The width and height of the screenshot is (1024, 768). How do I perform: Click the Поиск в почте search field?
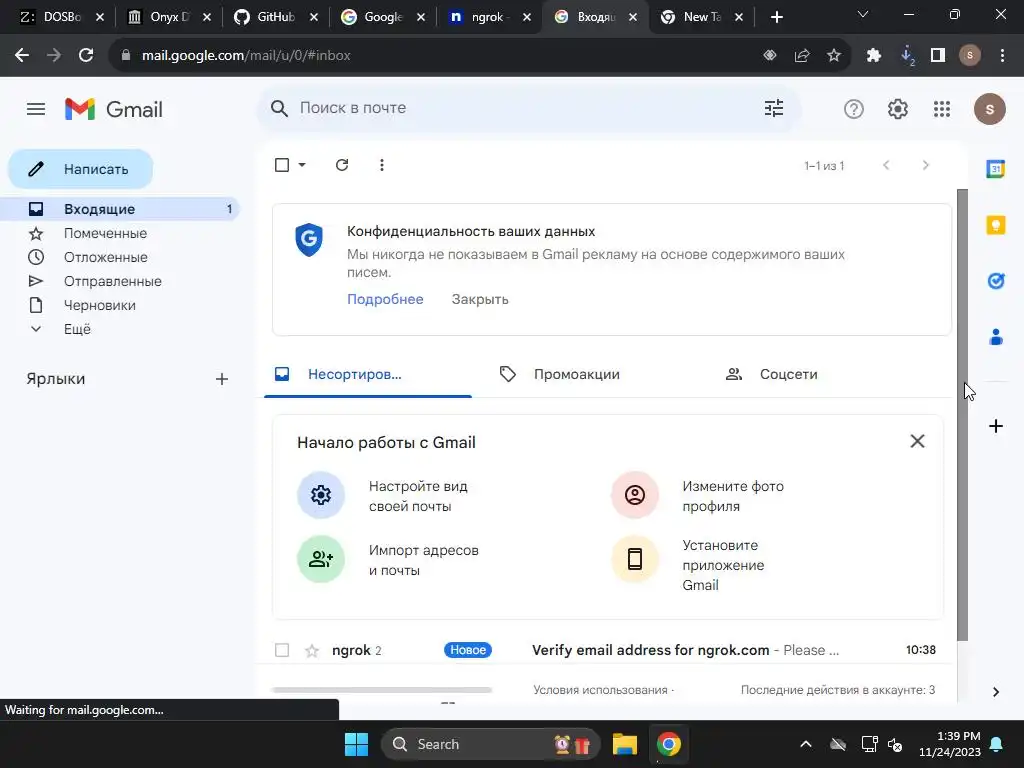click(x=529, y=108)
